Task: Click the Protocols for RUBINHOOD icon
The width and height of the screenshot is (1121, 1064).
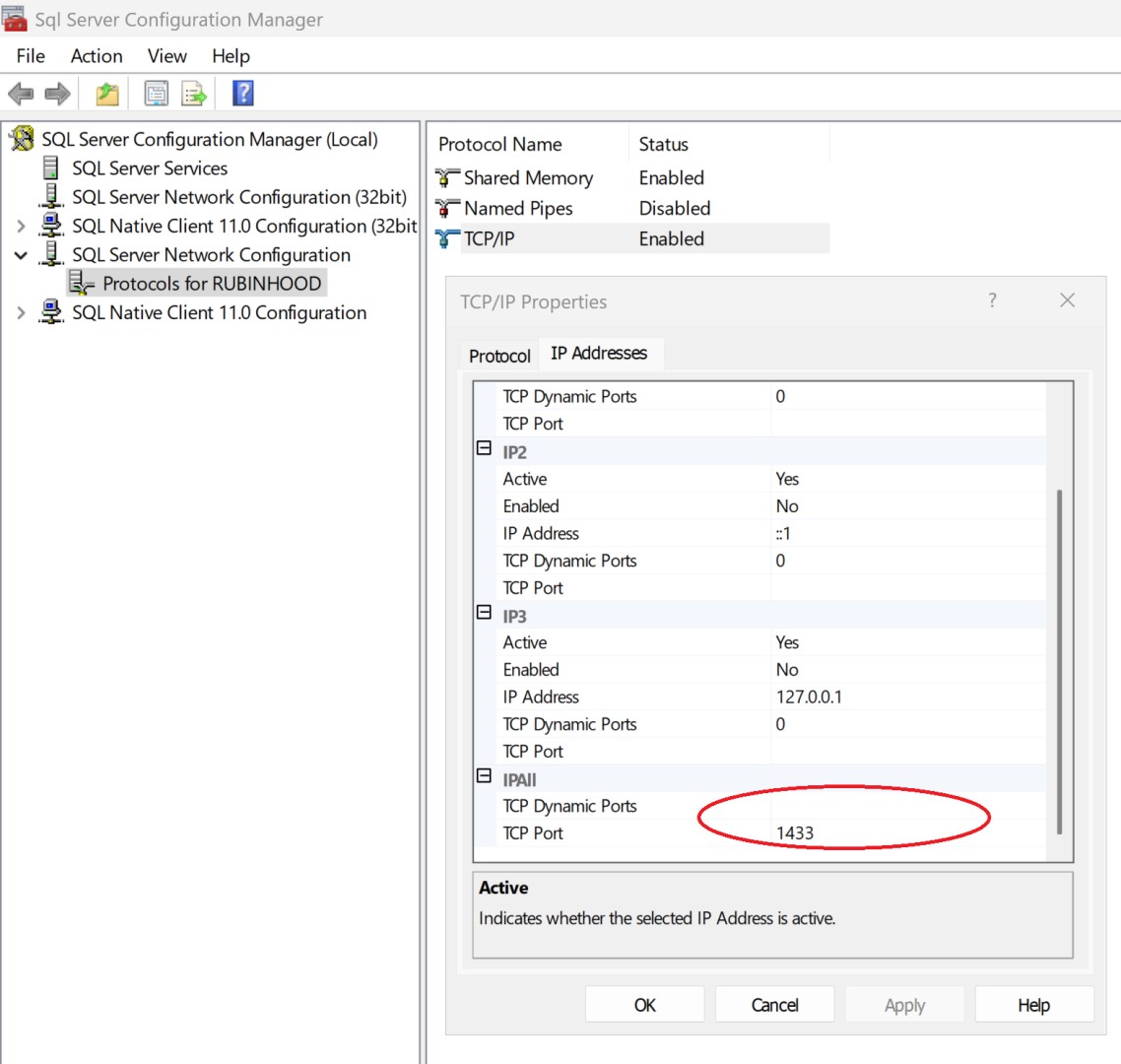Action: click(x=82, y=283)
